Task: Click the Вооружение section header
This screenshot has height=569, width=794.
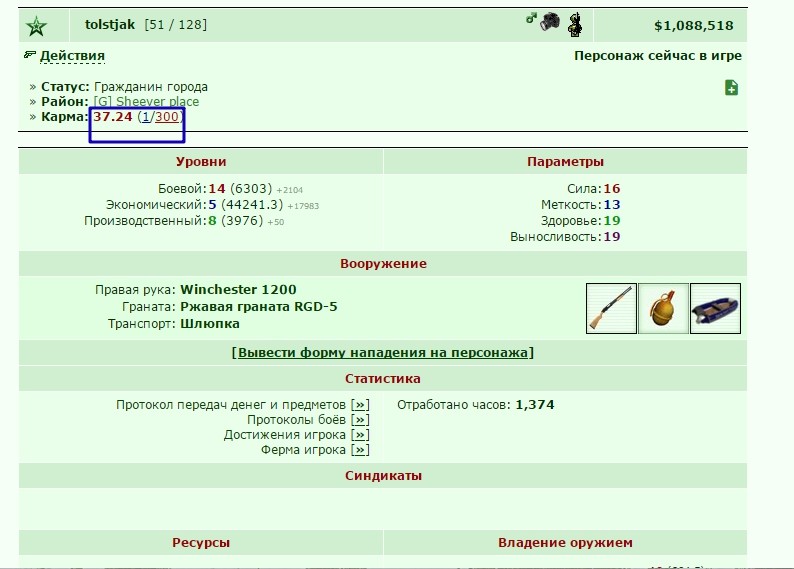Action: pyautogui.click(x=383, y=264)
